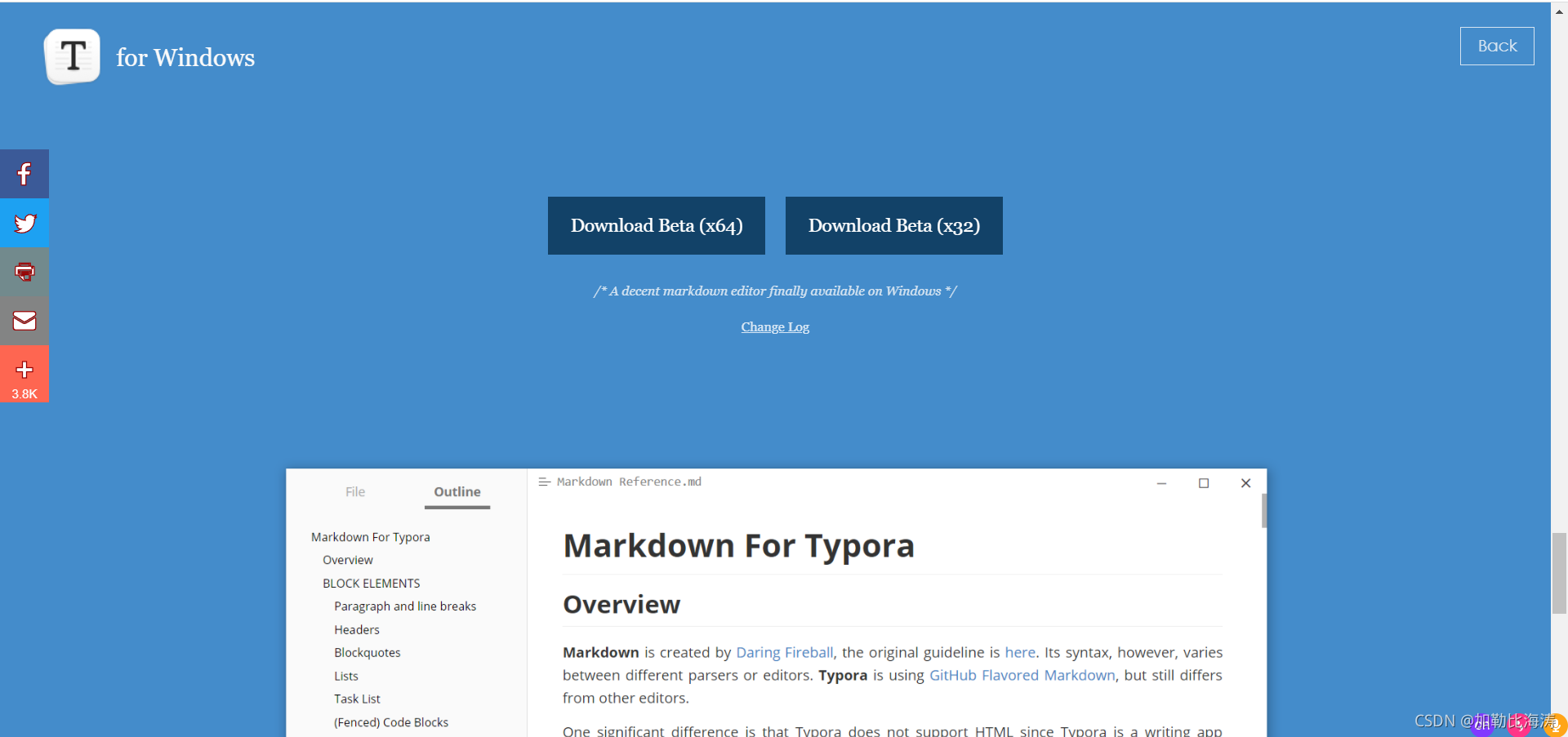This screenshot has width=1568, height=737.
Task: Open the 'GitHub Flavored Markdown' link
Action: (1022, 675)
